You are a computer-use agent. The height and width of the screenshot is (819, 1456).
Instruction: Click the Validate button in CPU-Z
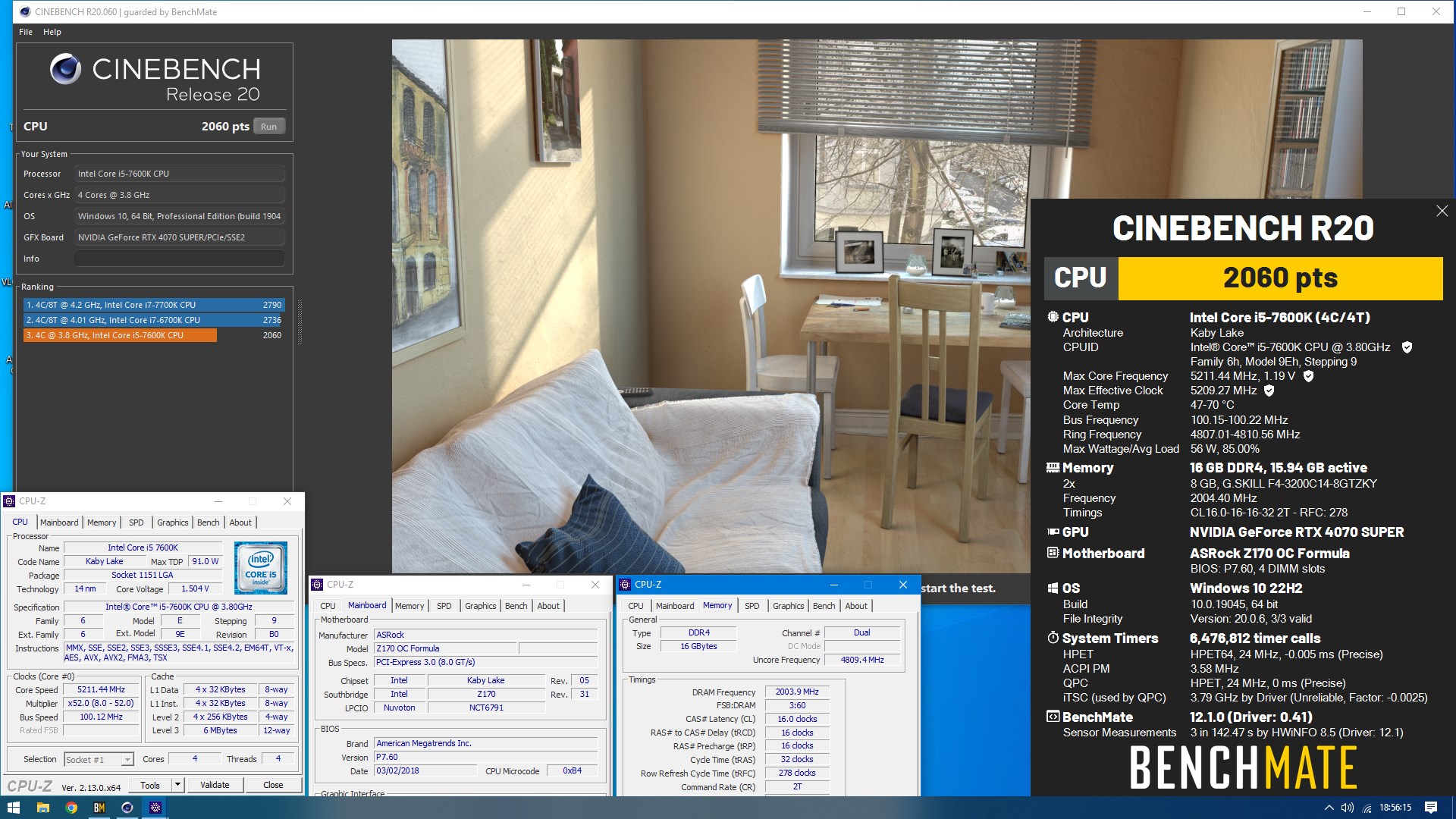click(x=215, y=786)
